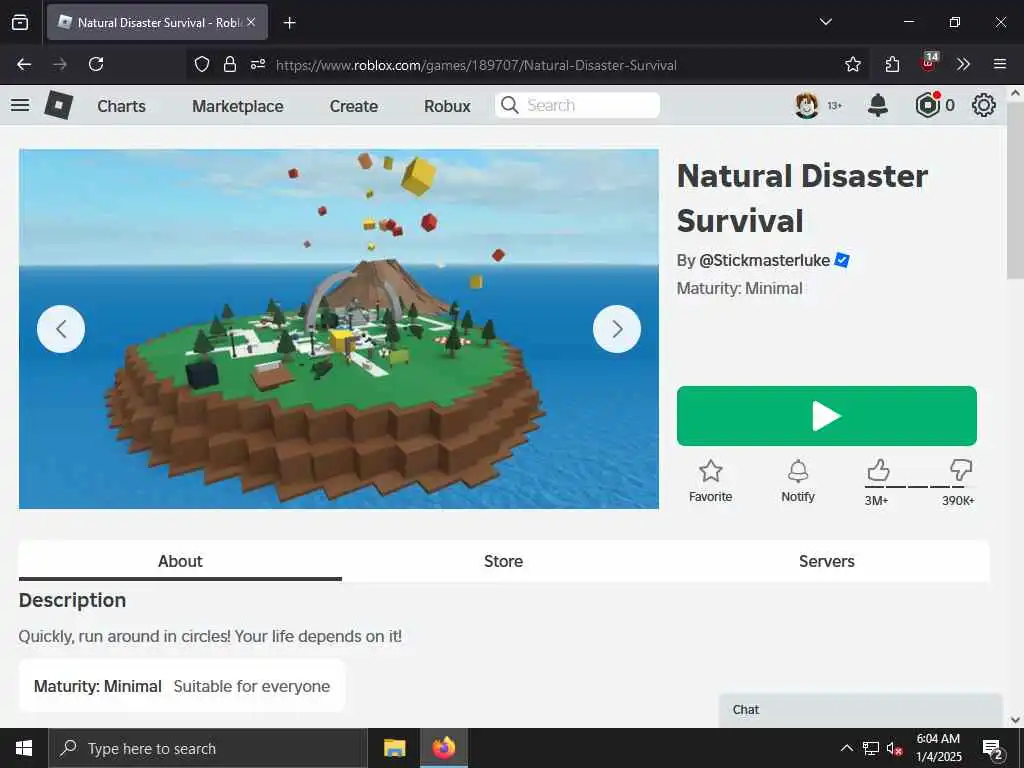Favorite this game with the star
This screenshot has height=768, width=1024.
[711, 481]
